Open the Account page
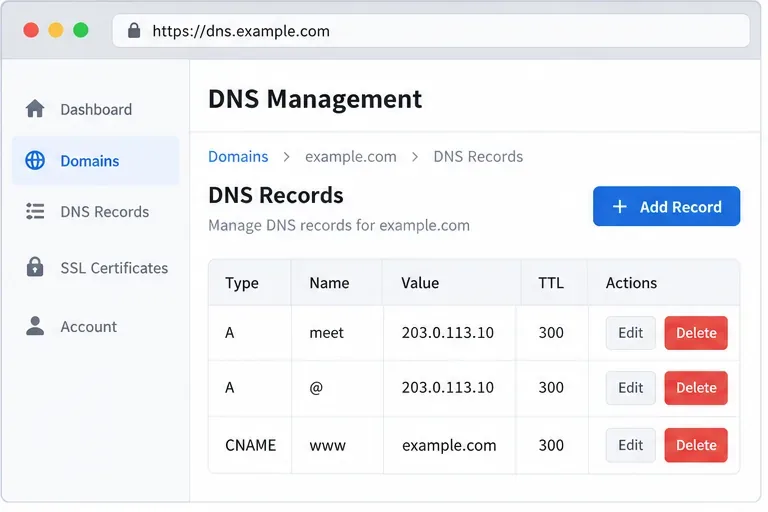 [x=96, y=326]
